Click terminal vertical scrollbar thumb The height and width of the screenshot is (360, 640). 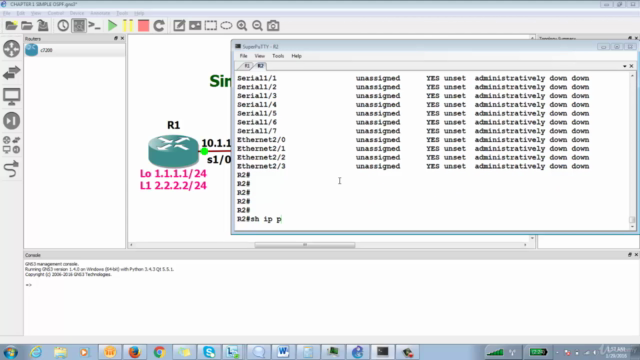pos(632,220)
